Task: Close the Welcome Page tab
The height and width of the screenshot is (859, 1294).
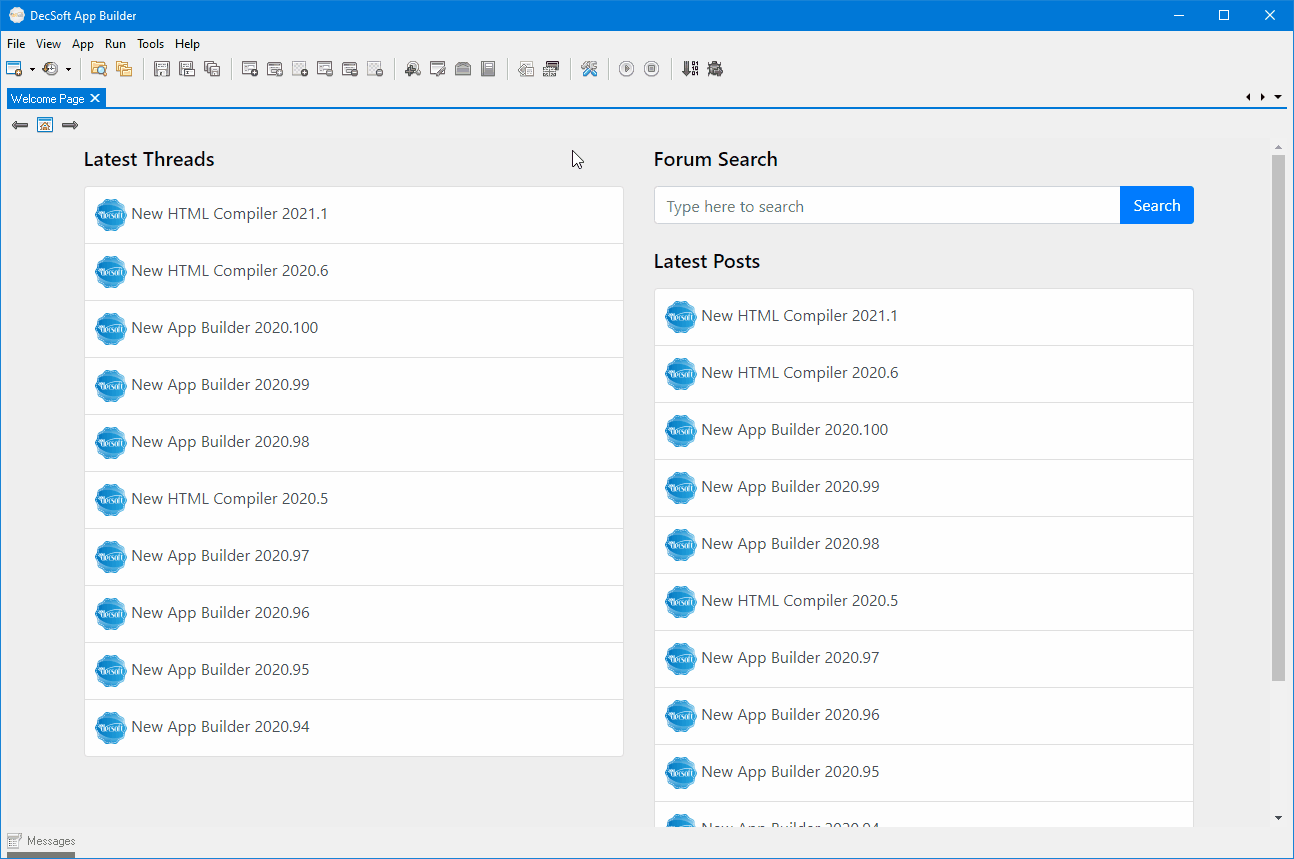Action: click(x=95, y=98)
